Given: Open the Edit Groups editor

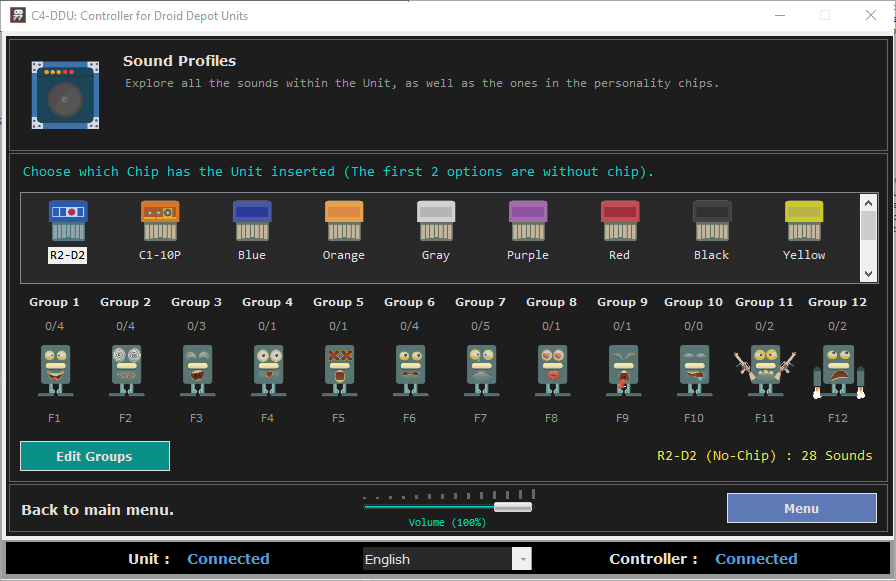Looking at the screenshot, I should coord(95,456).
